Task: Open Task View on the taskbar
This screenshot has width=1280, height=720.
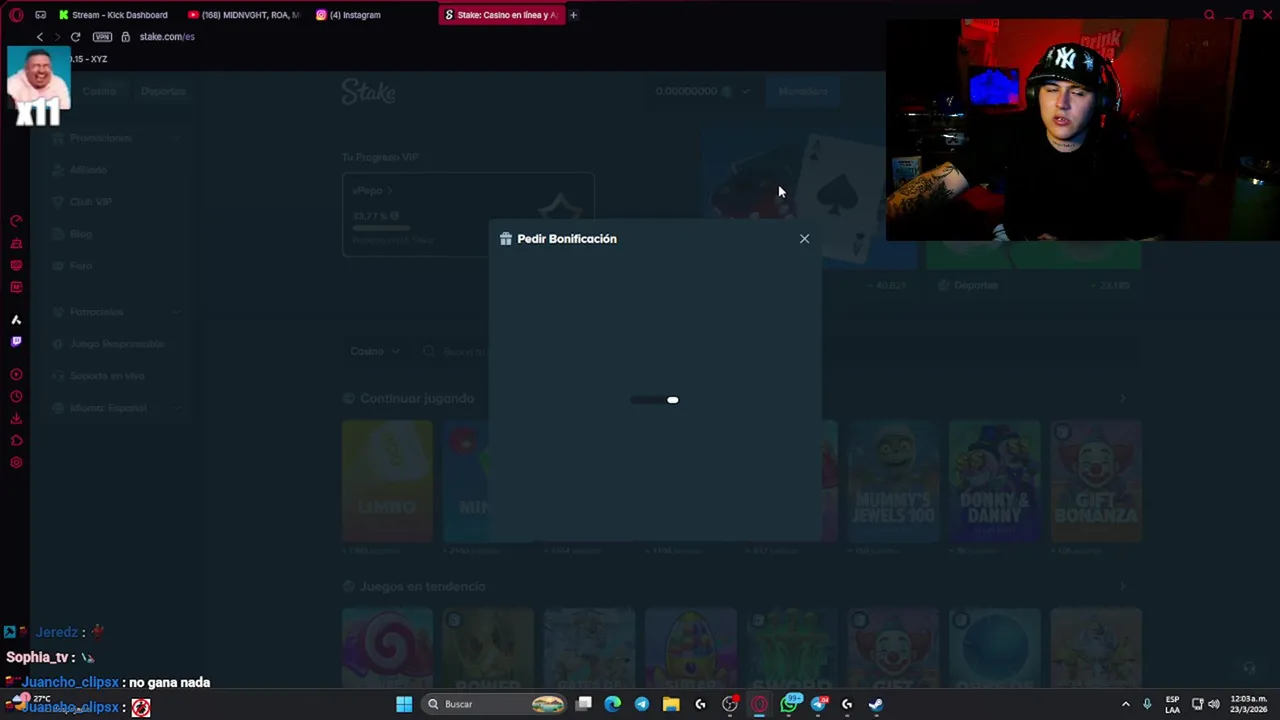Action: 584,704
